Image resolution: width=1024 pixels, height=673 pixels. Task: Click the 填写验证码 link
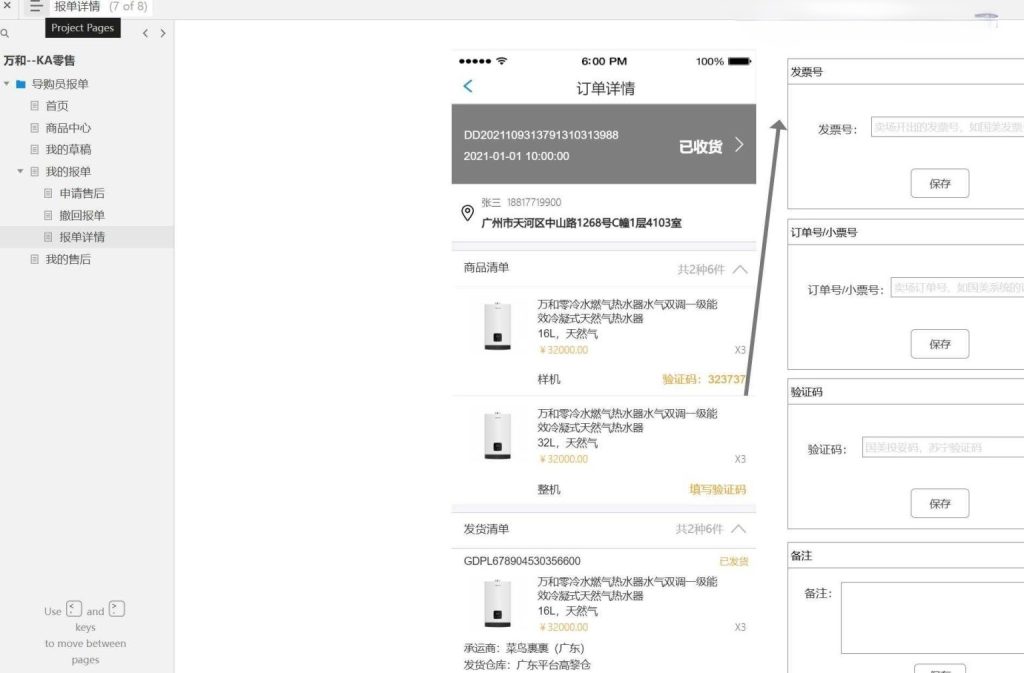[717, 489]
